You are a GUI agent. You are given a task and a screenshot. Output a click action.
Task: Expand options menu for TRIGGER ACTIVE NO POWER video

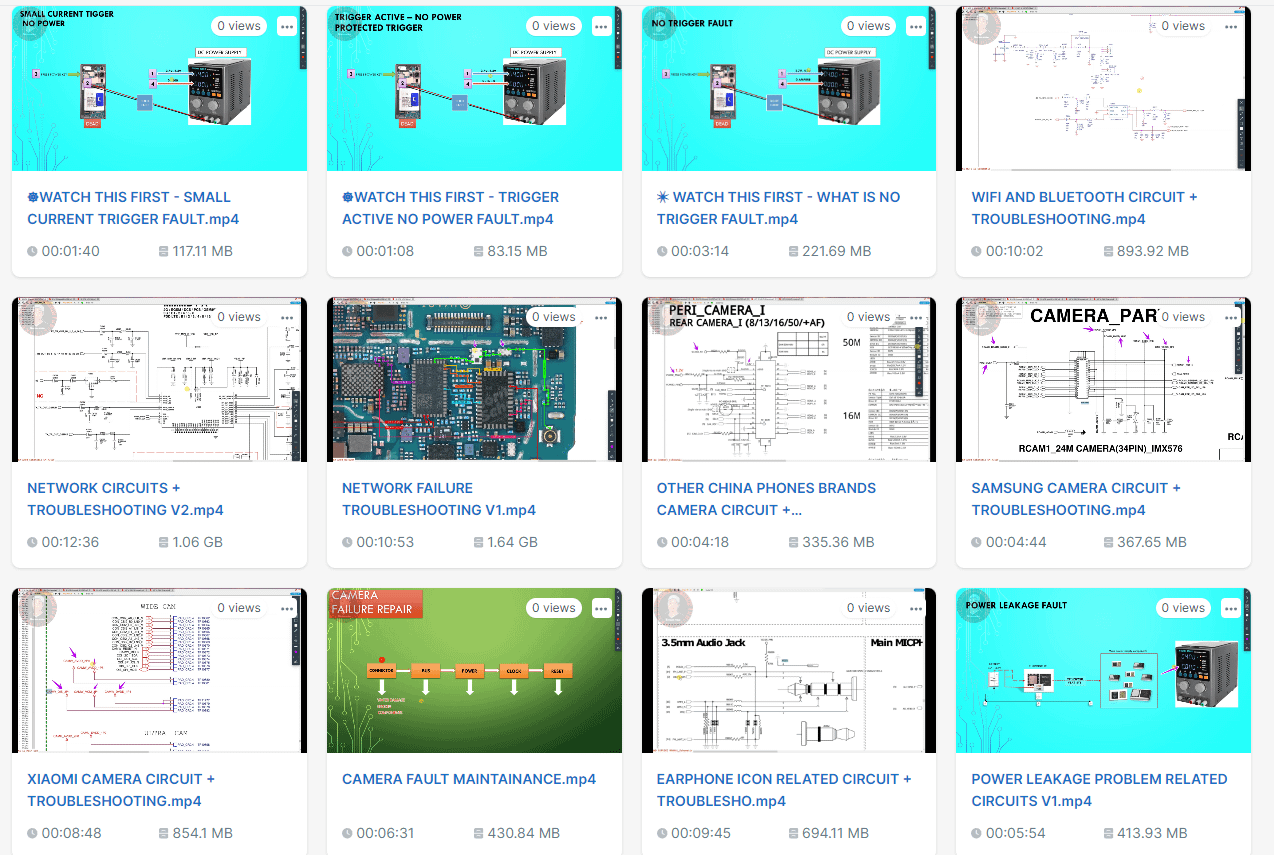coord(601,26)
